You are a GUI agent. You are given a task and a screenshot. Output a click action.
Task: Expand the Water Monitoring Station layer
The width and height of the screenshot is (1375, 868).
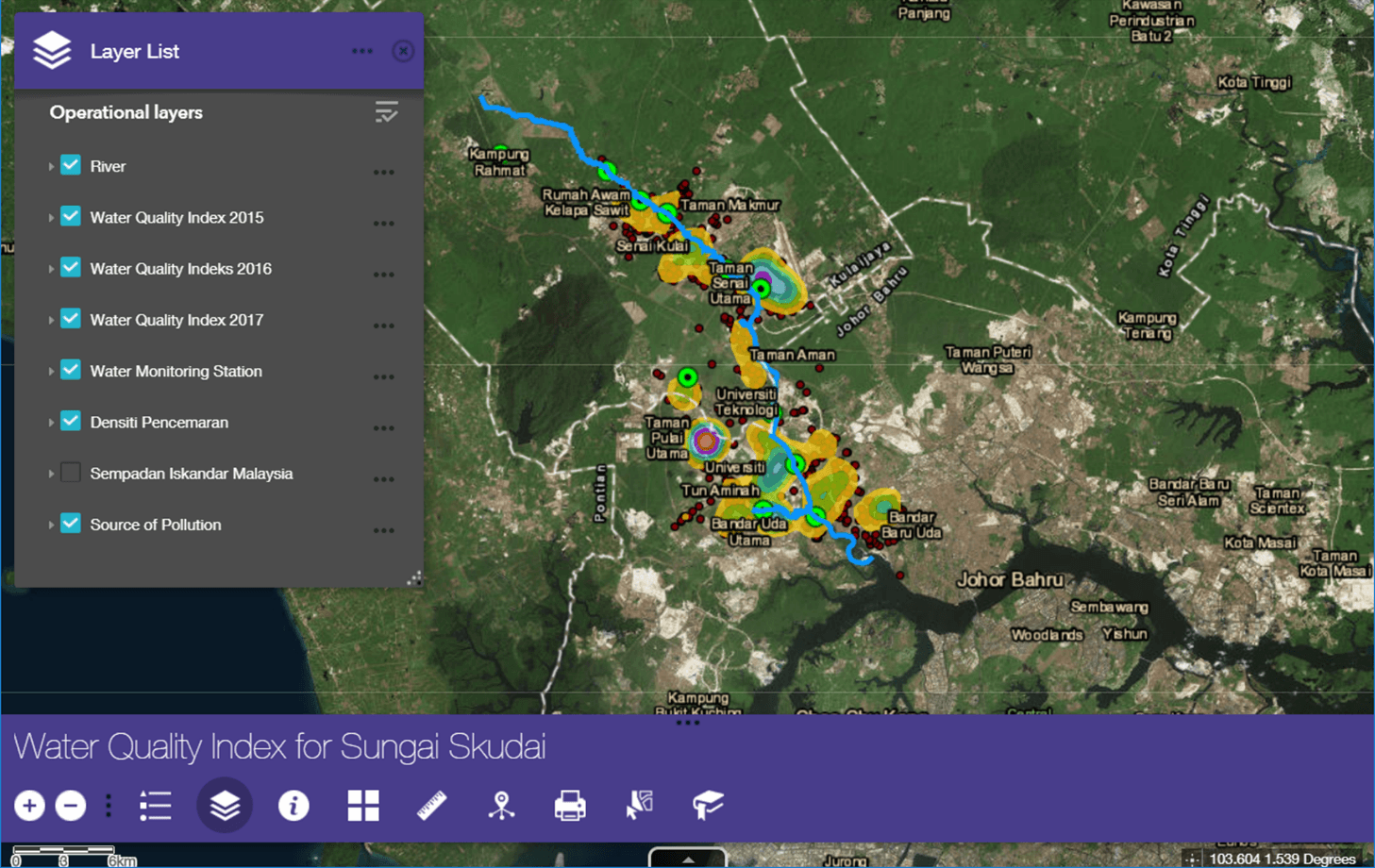pyautogui.click(x=51, y=372)
